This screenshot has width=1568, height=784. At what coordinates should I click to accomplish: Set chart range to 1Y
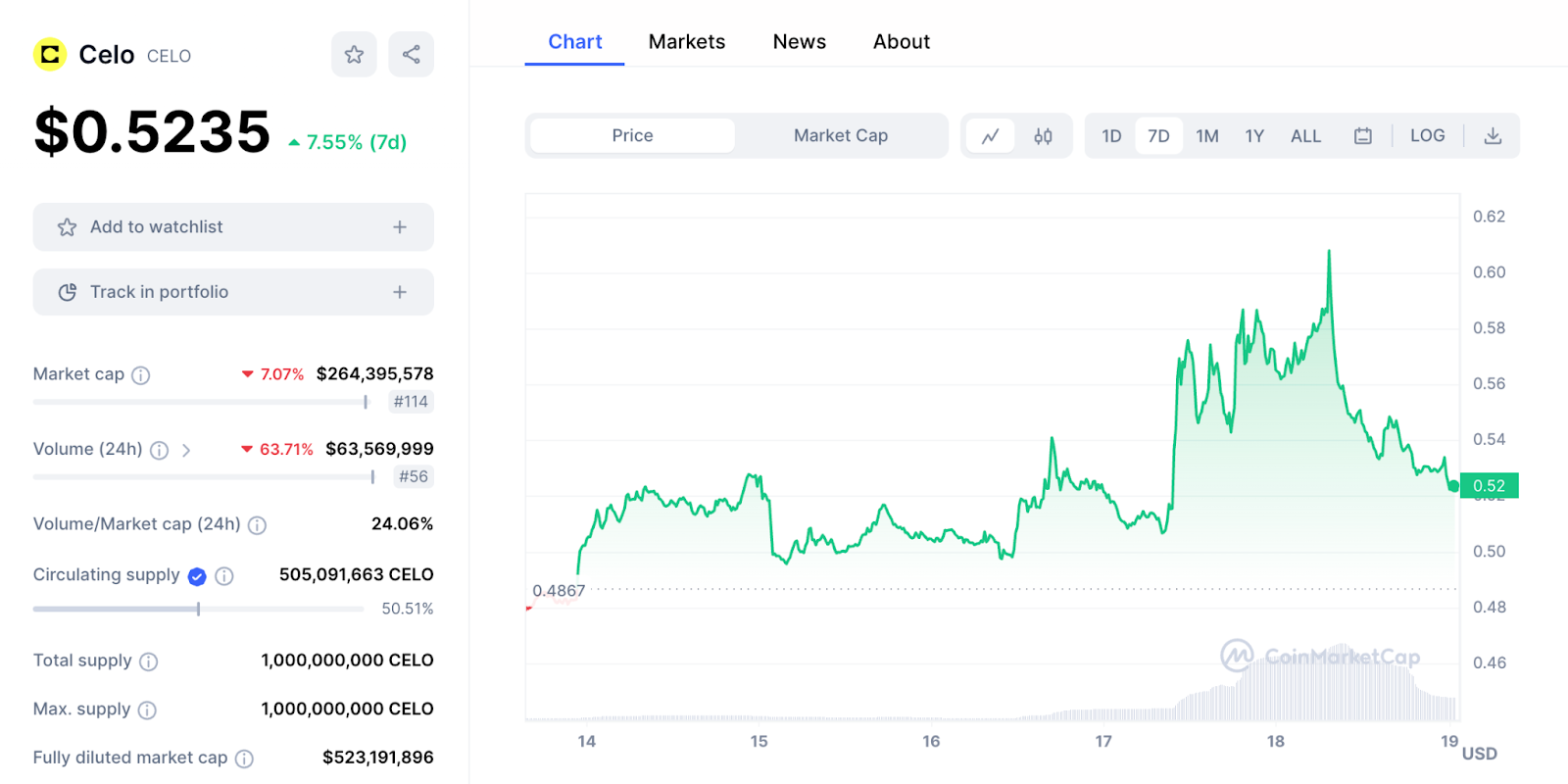1254,136
